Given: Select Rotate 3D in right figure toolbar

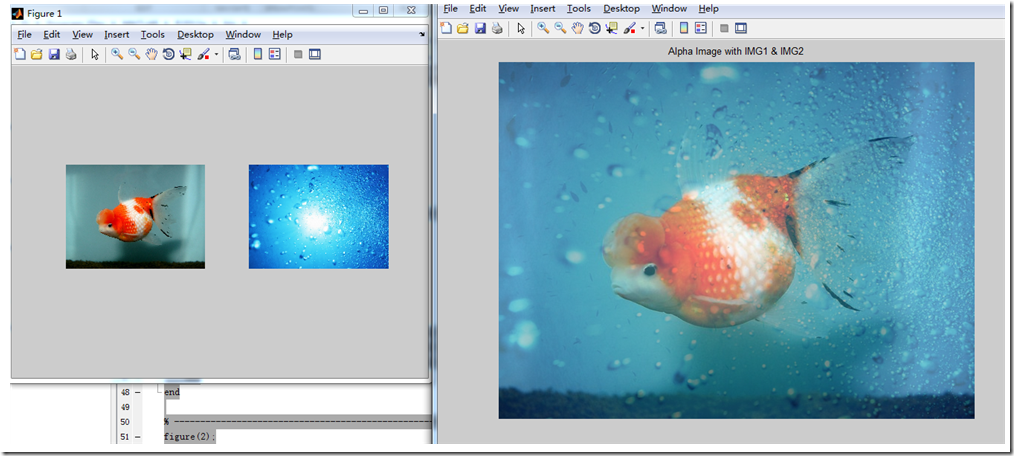Looking at the screenshot, I should coord(594,28).
